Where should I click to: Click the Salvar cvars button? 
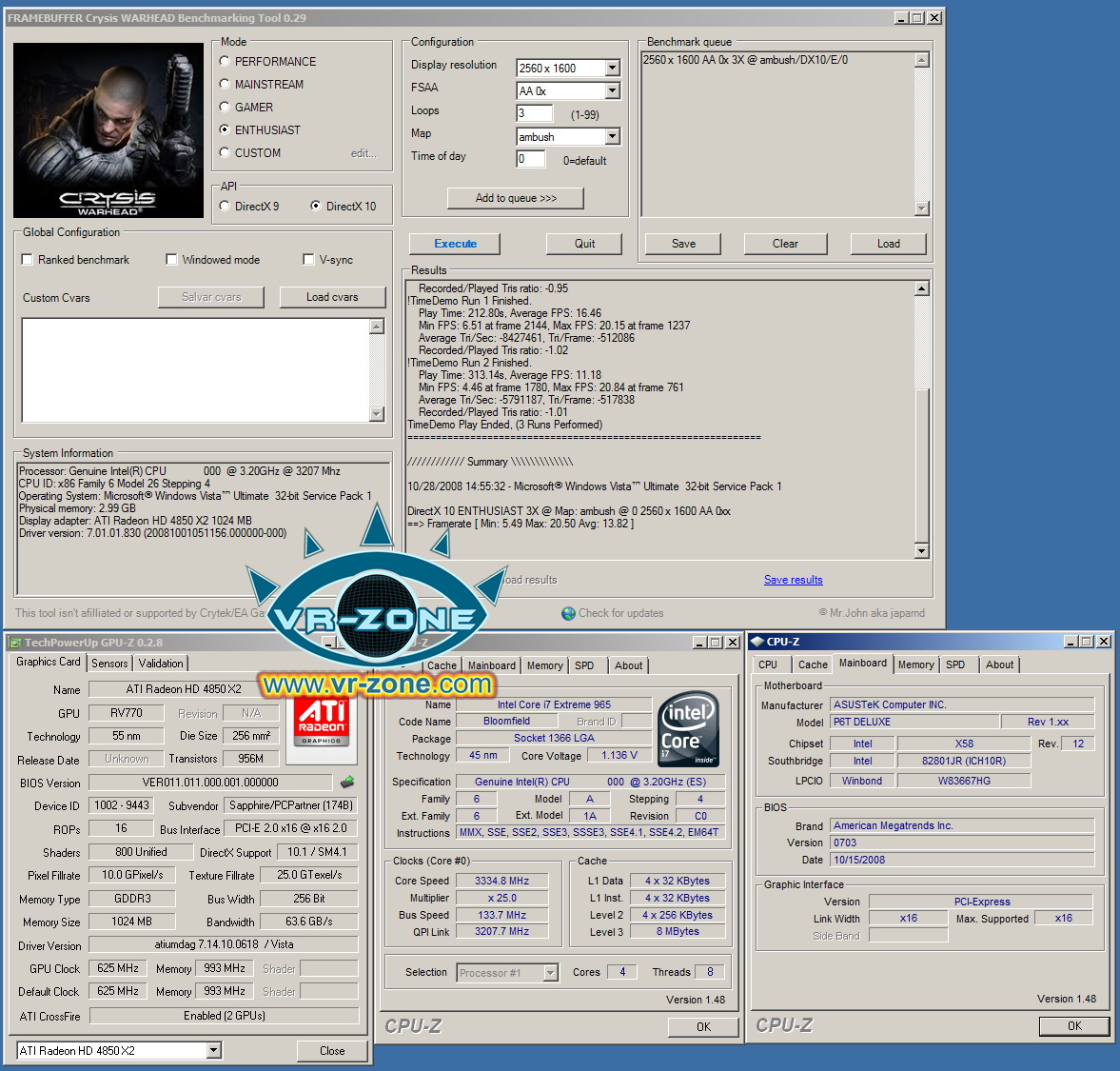point(211,297)
